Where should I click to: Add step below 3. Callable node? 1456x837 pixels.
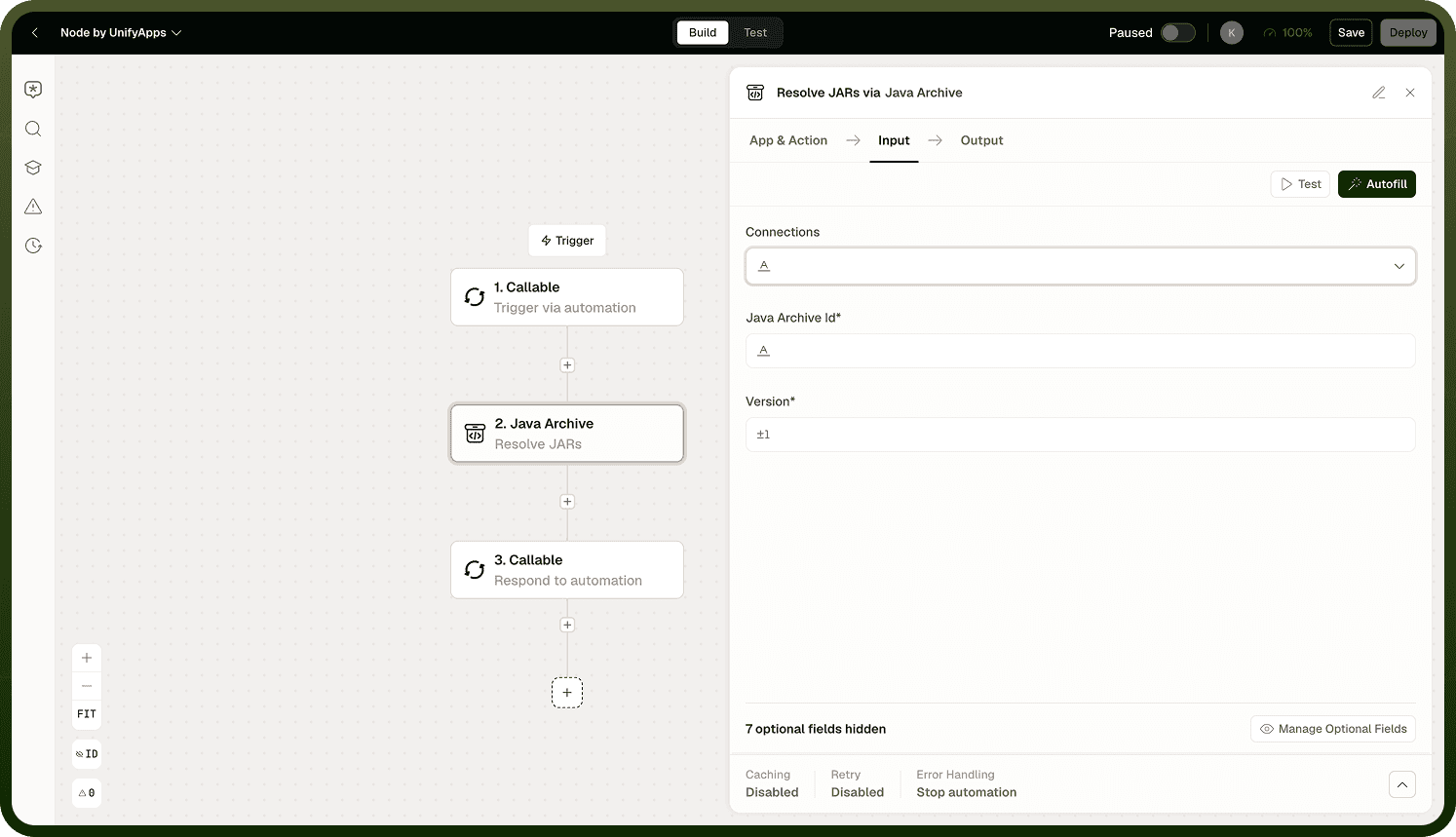[567, 625]
